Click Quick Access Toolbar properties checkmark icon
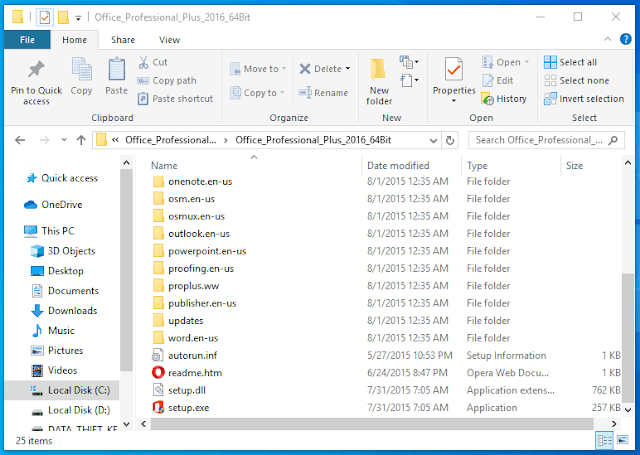This screenshot has width=640, height=455. 45,17
